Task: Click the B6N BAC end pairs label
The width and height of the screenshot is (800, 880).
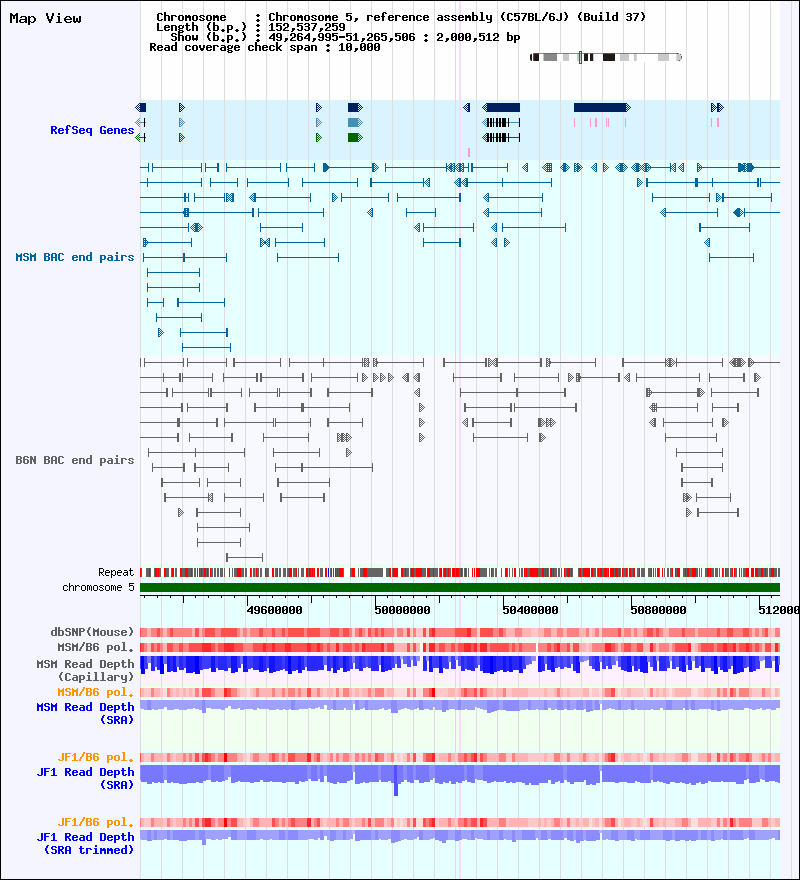Action: point(75,460)
